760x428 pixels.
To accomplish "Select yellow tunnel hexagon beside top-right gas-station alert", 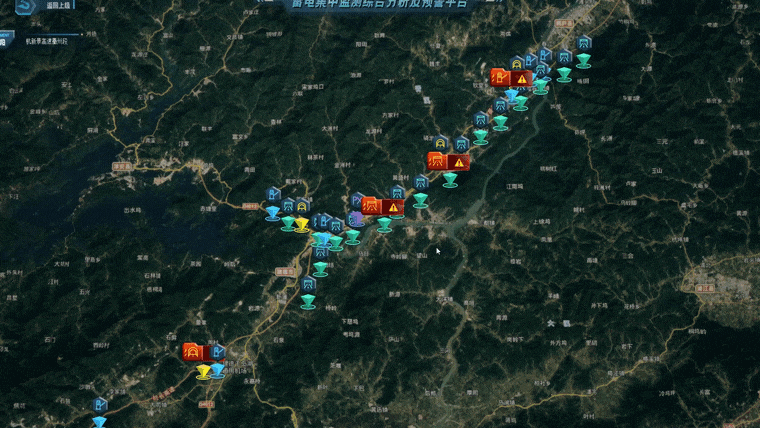I will (x=517, y=63).
